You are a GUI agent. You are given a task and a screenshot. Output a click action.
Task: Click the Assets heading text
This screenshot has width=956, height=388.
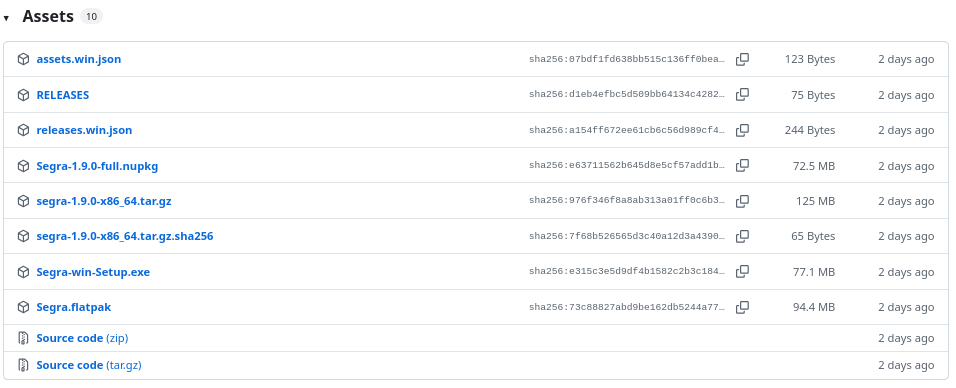[x=48, y=16]
